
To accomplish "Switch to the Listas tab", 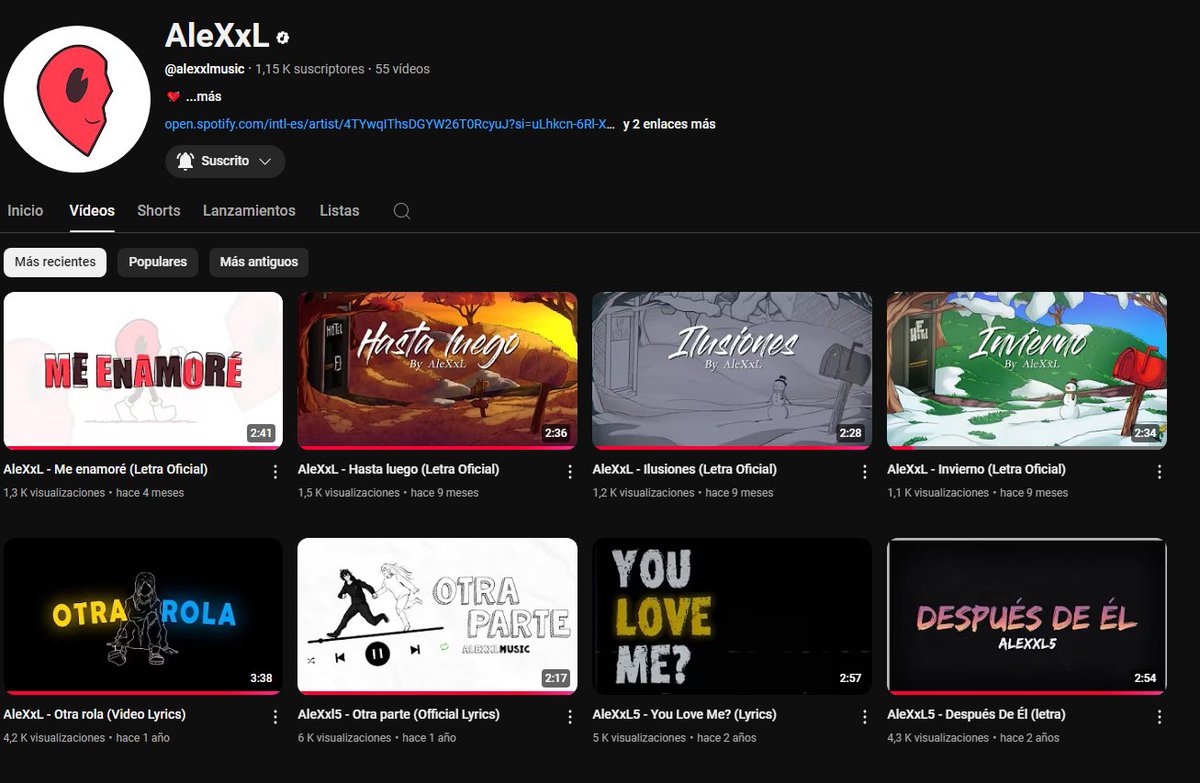I will tap(339, 211).
